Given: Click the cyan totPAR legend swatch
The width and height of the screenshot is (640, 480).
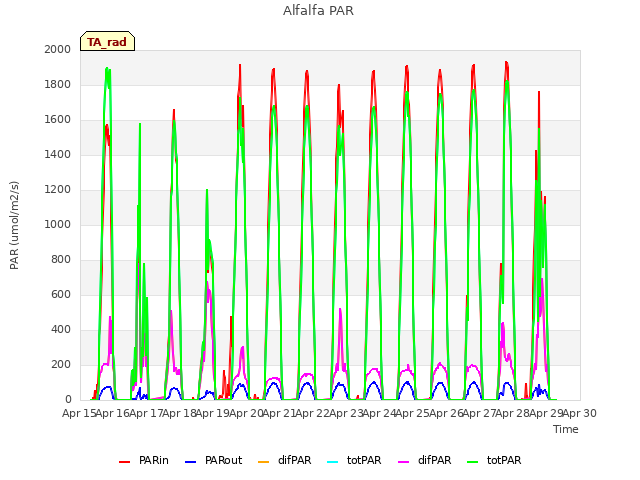Looking at the screenshot, I should point(333,462).
